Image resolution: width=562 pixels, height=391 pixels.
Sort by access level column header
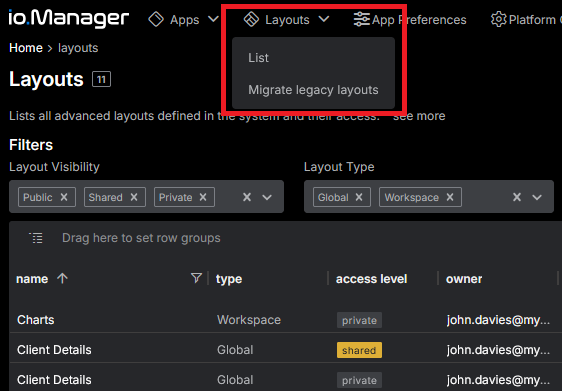371,278
